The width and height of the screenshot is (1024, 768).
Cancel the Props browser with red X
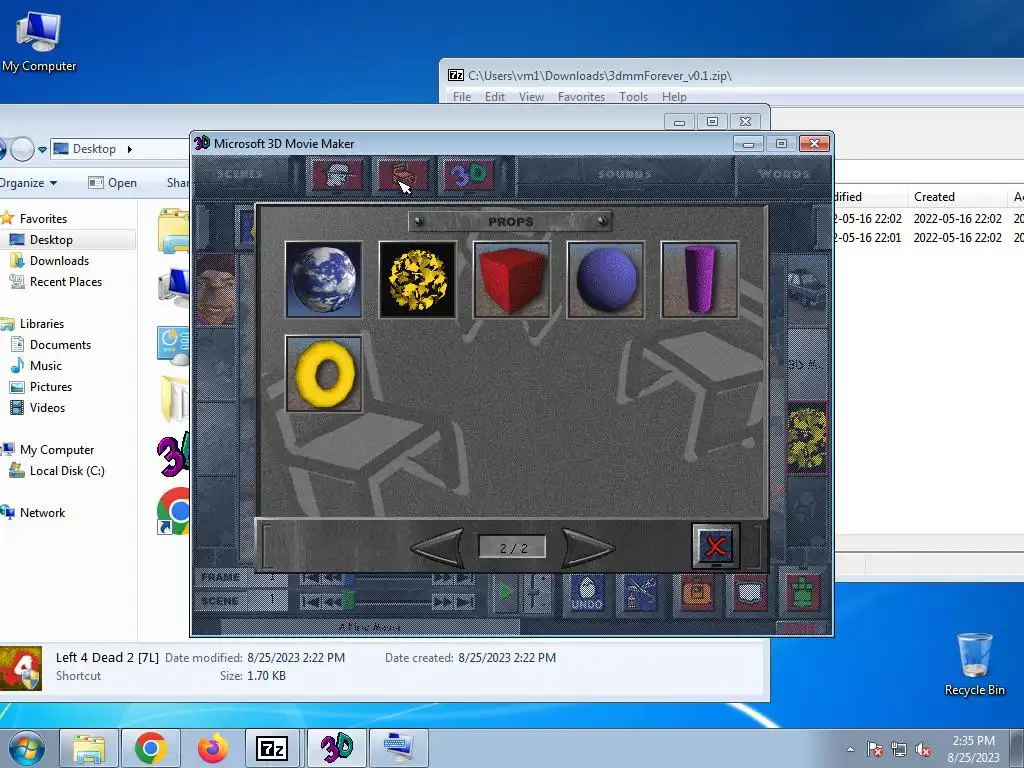point(716,546)
